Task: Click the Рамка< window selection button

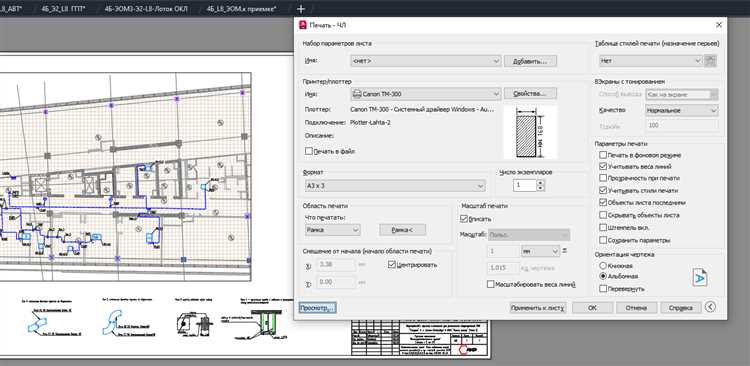Action: 402,230
